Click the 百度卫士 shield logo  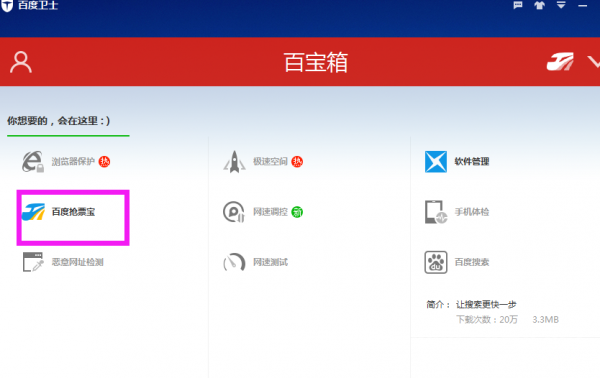pos(7,5)
